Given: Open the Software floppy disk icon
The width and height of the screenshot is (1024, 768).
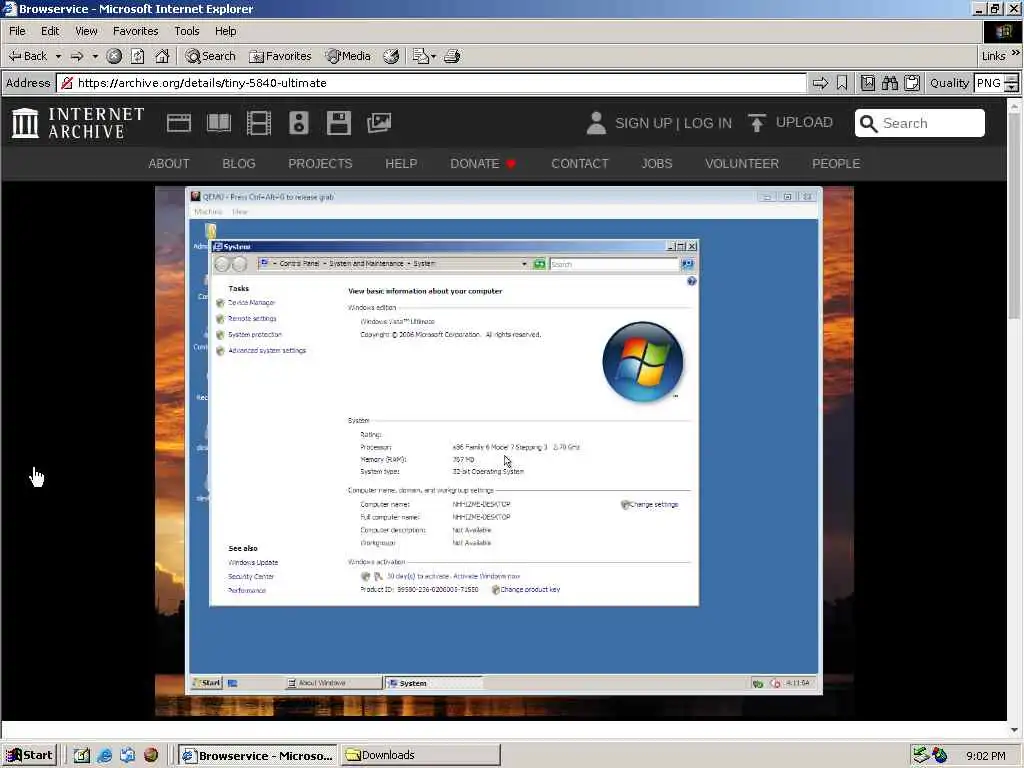Looking at the screenshot, I should 339,123.
